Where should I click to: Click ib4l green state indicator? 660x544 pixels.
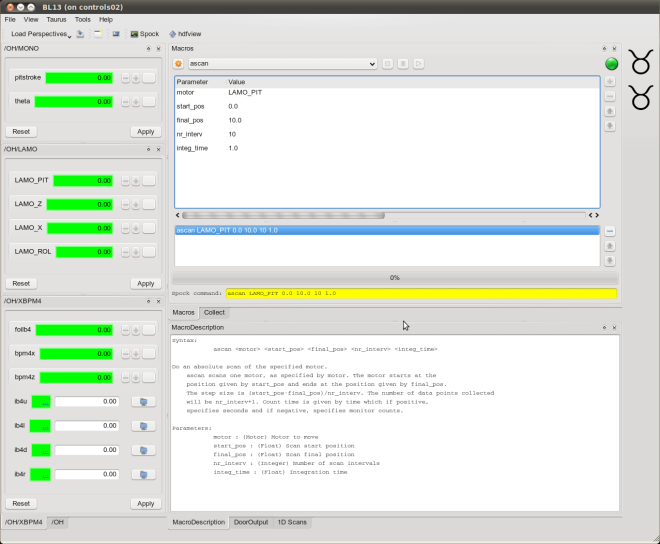point(40,426)
